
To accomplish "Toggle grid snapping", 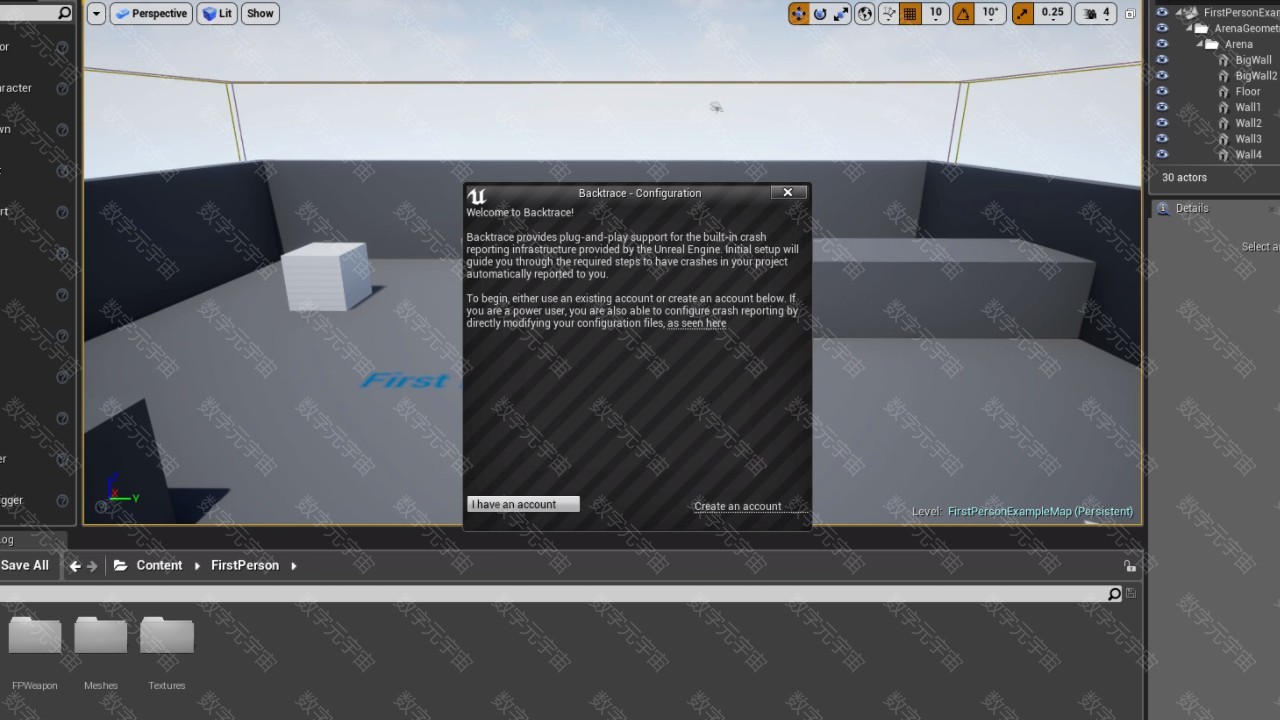I will [x=910, y=13].
